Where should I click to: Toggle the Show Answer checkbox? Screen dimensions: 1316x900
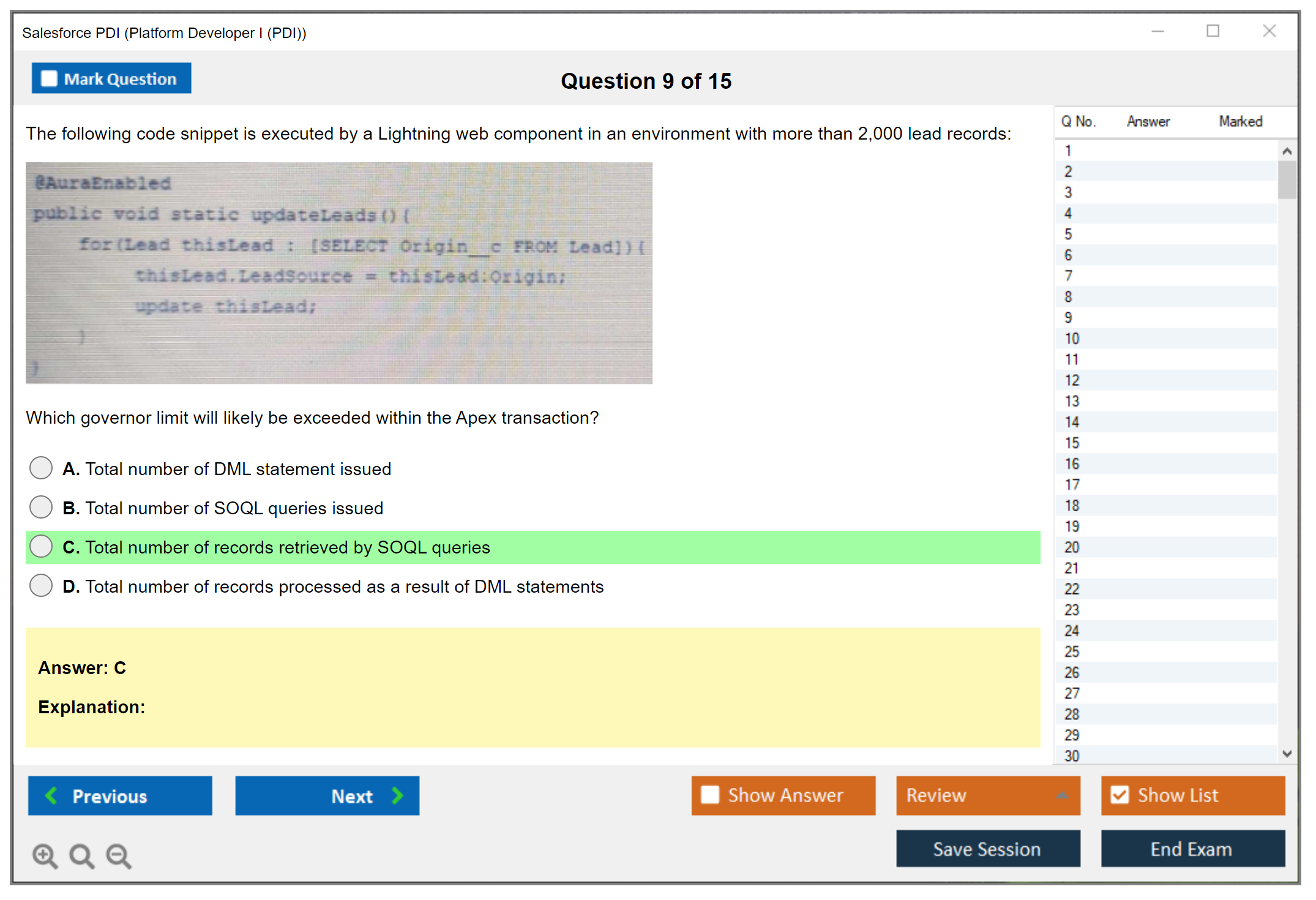(x=710, y=795)
